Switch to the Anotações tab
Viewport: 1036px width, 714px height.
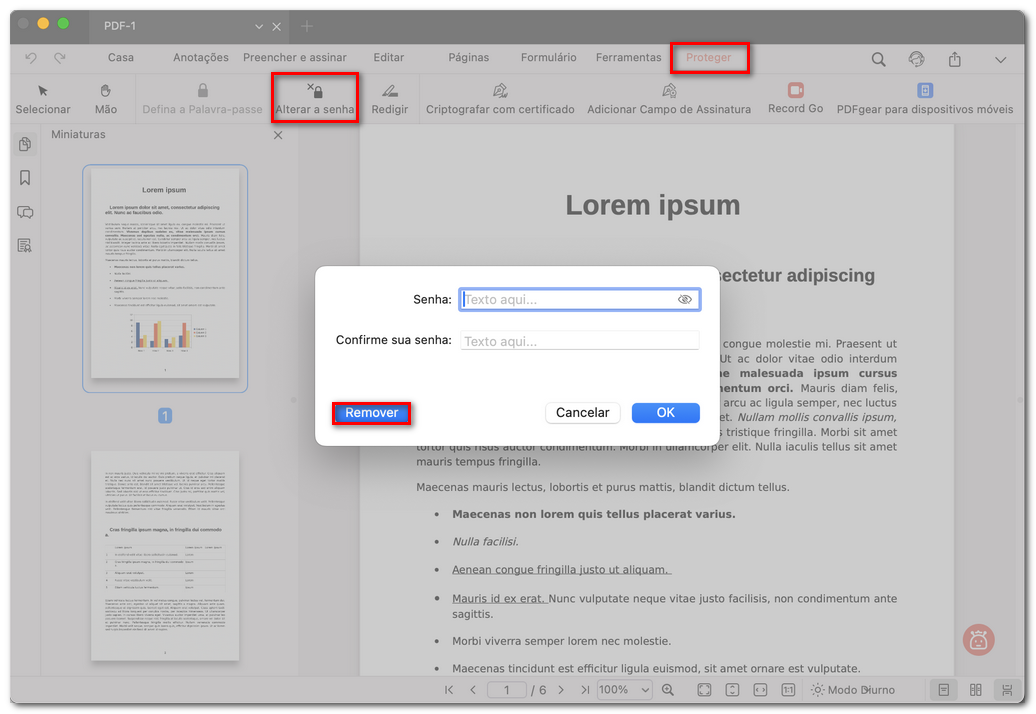point(200,57)
